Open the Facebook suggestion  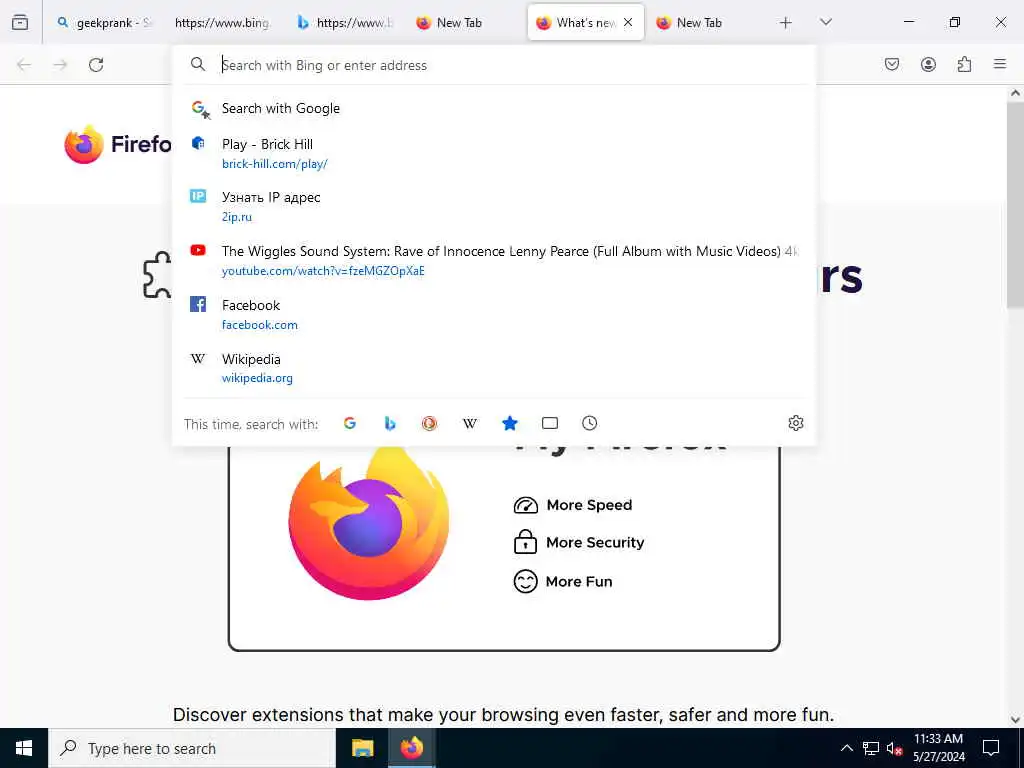coord(494,315)
